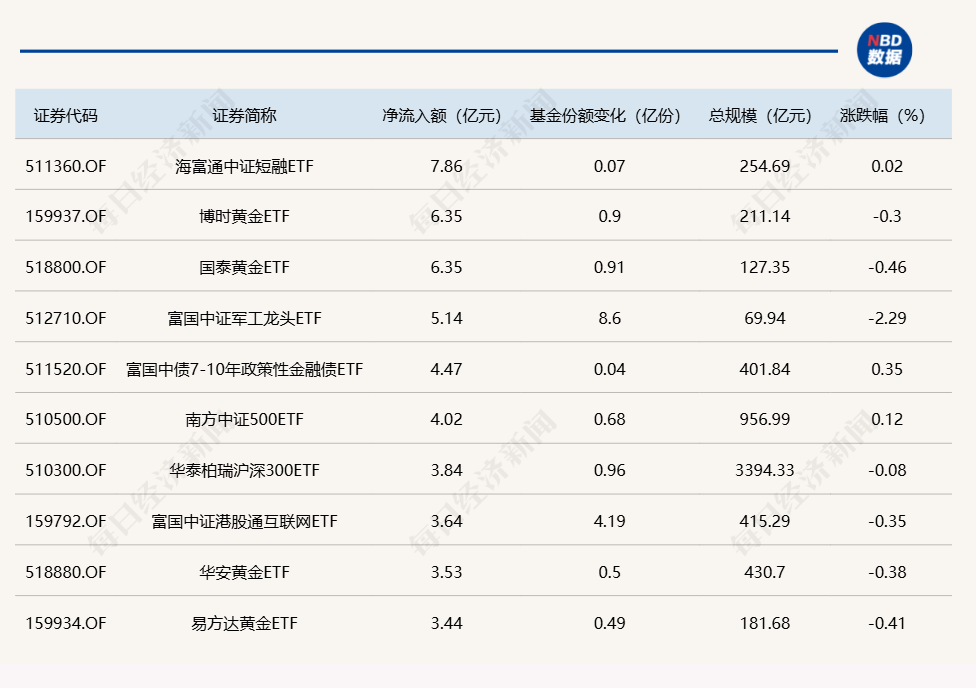Open fund code 518800.OF
976x688 pixels.
[66, 267]
